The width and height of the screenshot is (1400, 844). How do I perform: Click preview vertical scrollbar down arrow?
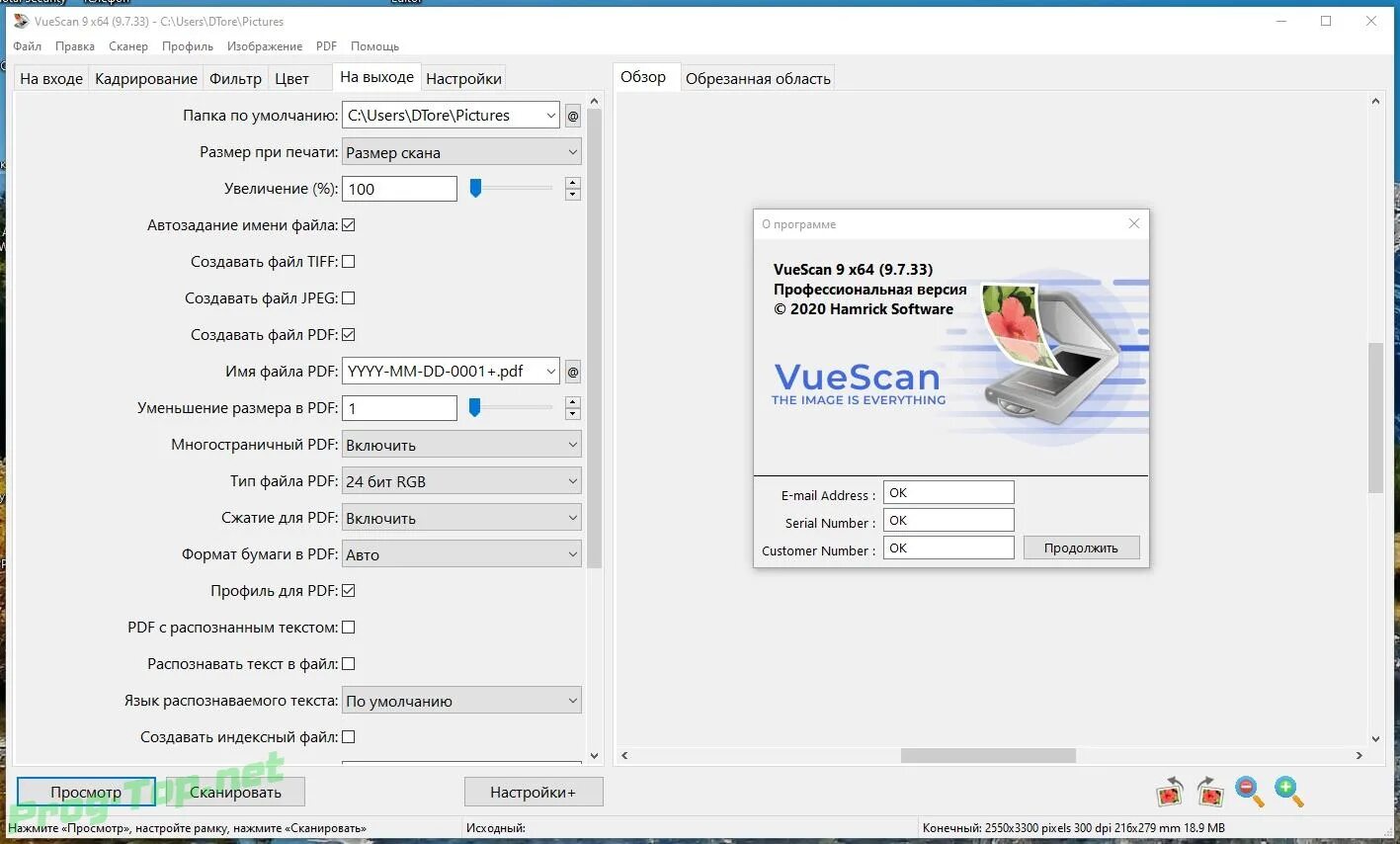[x=1375, y=738]
